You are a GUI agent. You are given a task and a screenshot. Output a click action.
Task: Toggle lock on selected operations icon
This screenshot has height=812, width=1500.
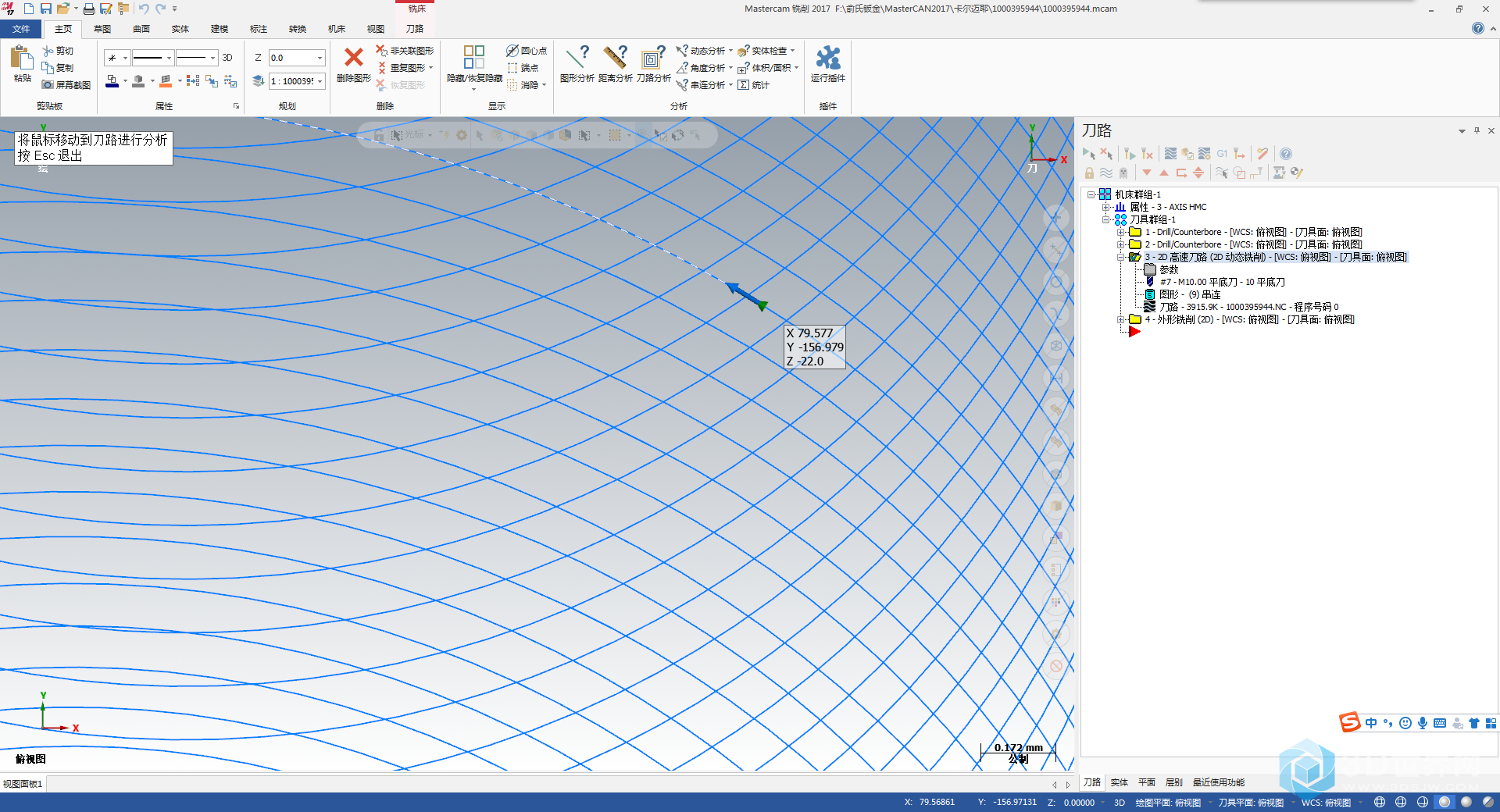click(1089, 173)
